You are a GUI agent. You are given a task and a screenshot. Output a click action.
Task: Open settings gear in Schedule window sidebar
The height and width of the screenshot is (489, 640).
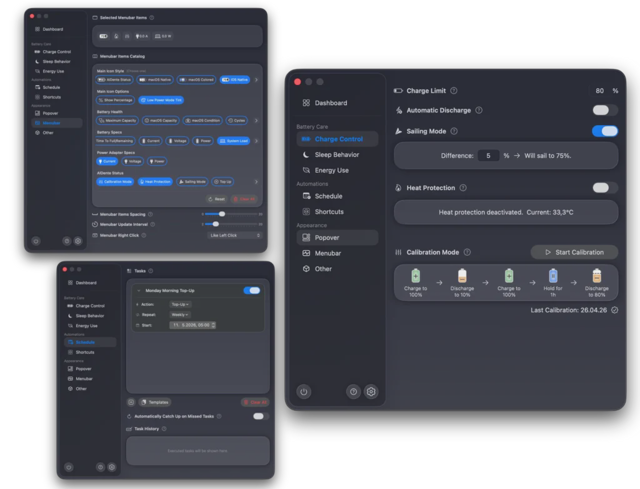tap(112, 467)
